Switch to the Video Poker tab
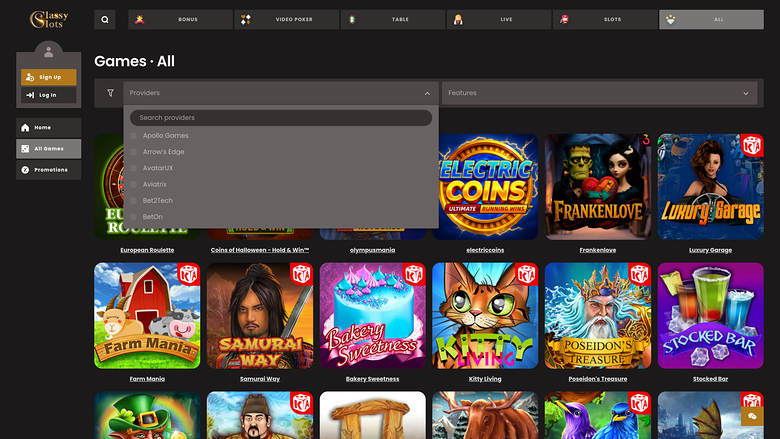Viewport: 780px width, 439px height. pyautogui.click(x=287, y=19)
